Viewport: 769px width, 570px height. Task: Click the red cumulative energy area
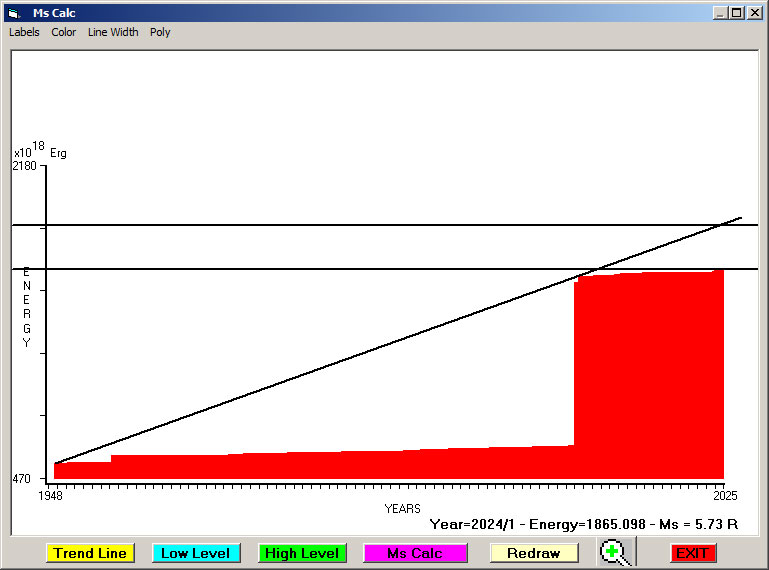pyautogui.click(x=648, y=380)
